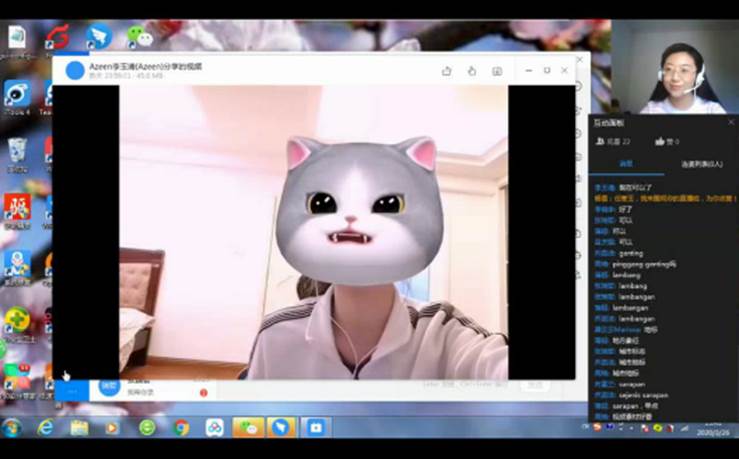739x459 pixels.
Task: Click the like thumbs-up in interaction panel
Action: point(659,142)
